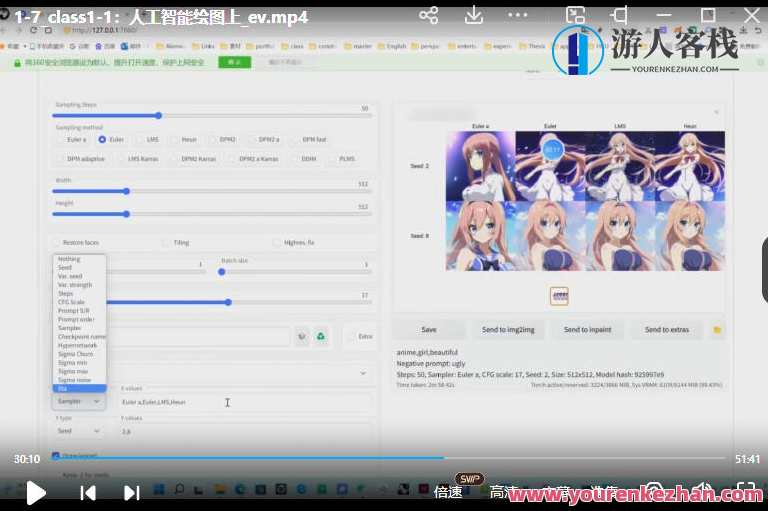Toggle the Tiling checkbox
The height and width of the screenshot is (511, 768).
tap(166, 242)
